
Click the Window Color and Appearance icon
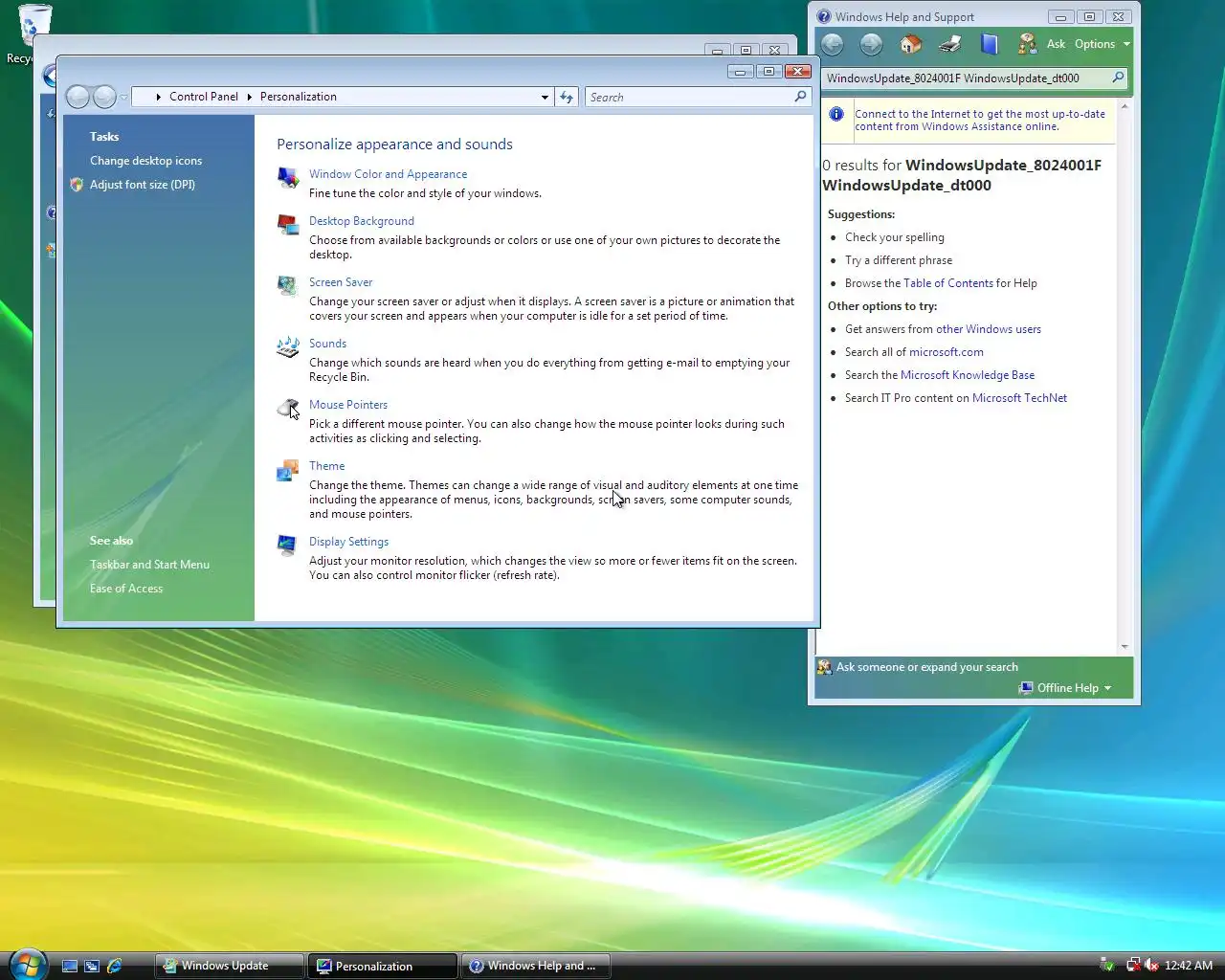click(x=287, y=177)
